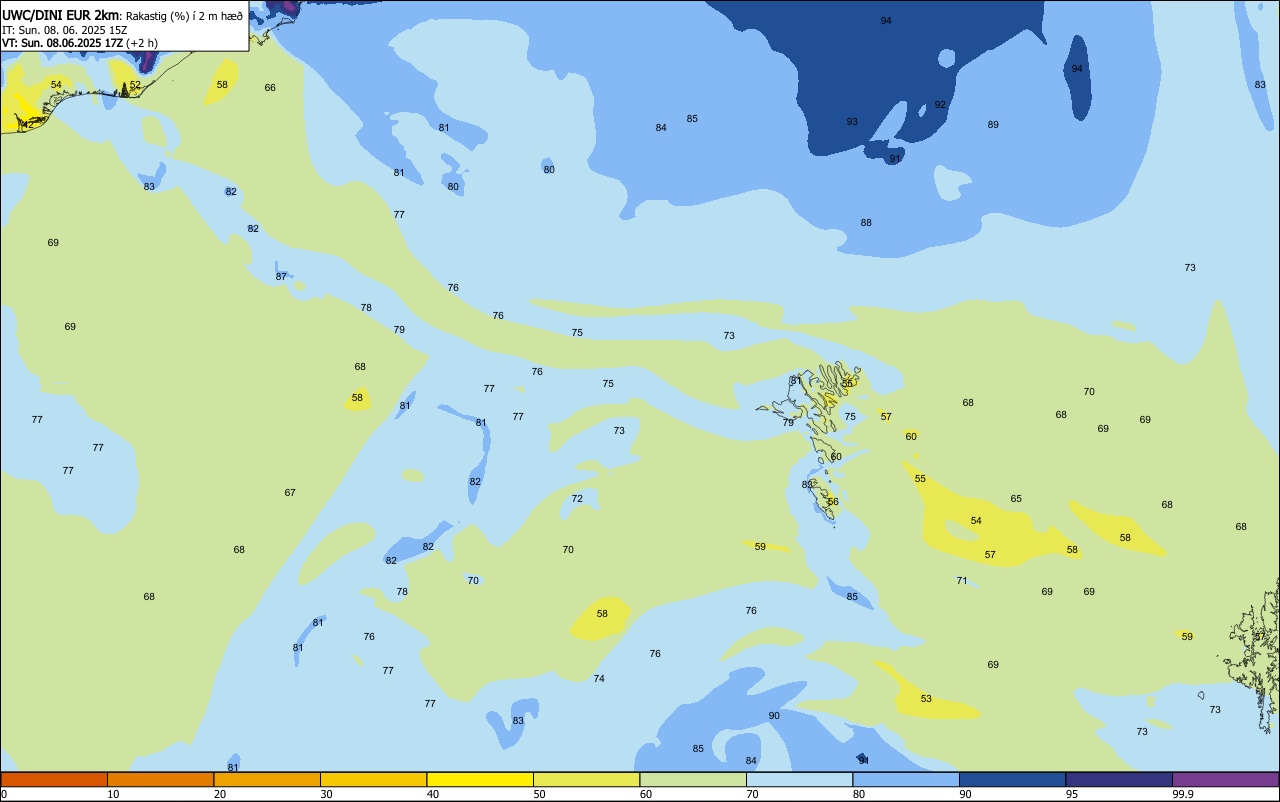Click the humidity value 92 on map

tap(940, 105)
